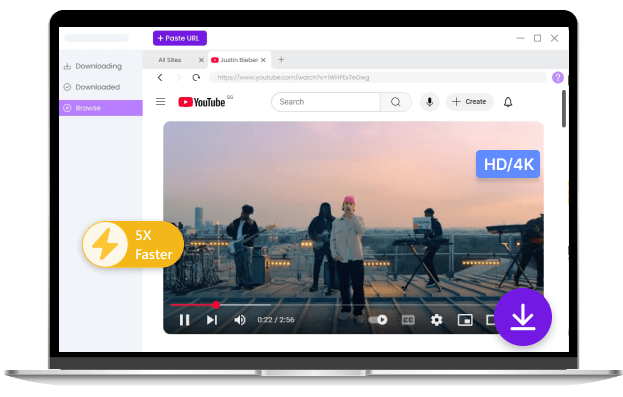Image resolution: width=623 pixels, height=397 pixels.
Task: Toggle closed captions CC
Action: click(408, 320)
